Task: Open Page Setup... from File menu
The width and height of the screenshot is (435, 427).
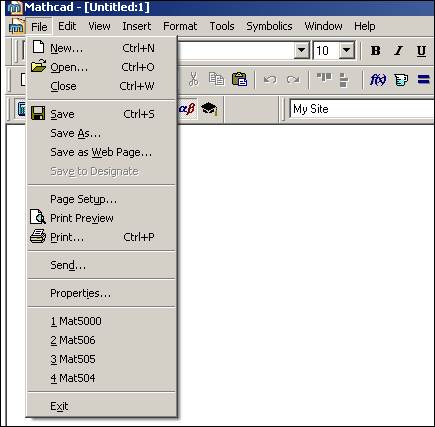Action: 101,199
